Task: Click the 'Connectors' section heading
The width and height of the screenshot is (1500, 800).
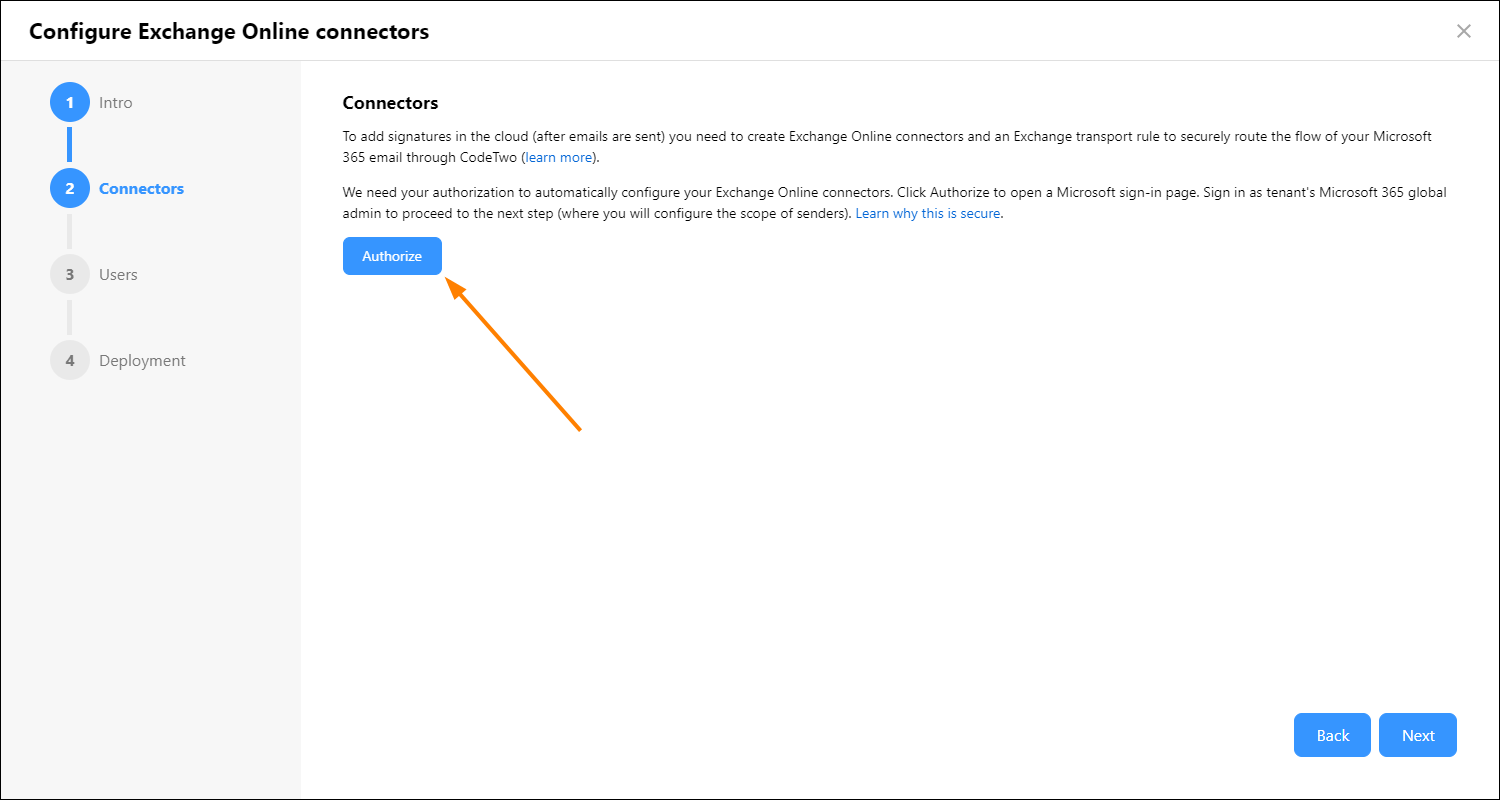Action: click(390, 103)
